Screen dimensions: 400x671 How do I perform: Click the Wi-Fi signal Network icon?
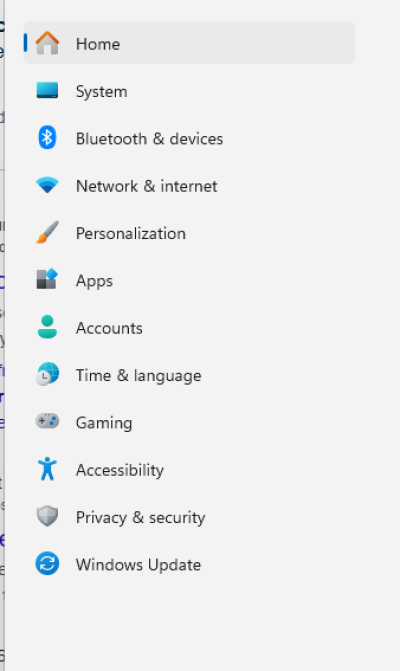point(47,185)
